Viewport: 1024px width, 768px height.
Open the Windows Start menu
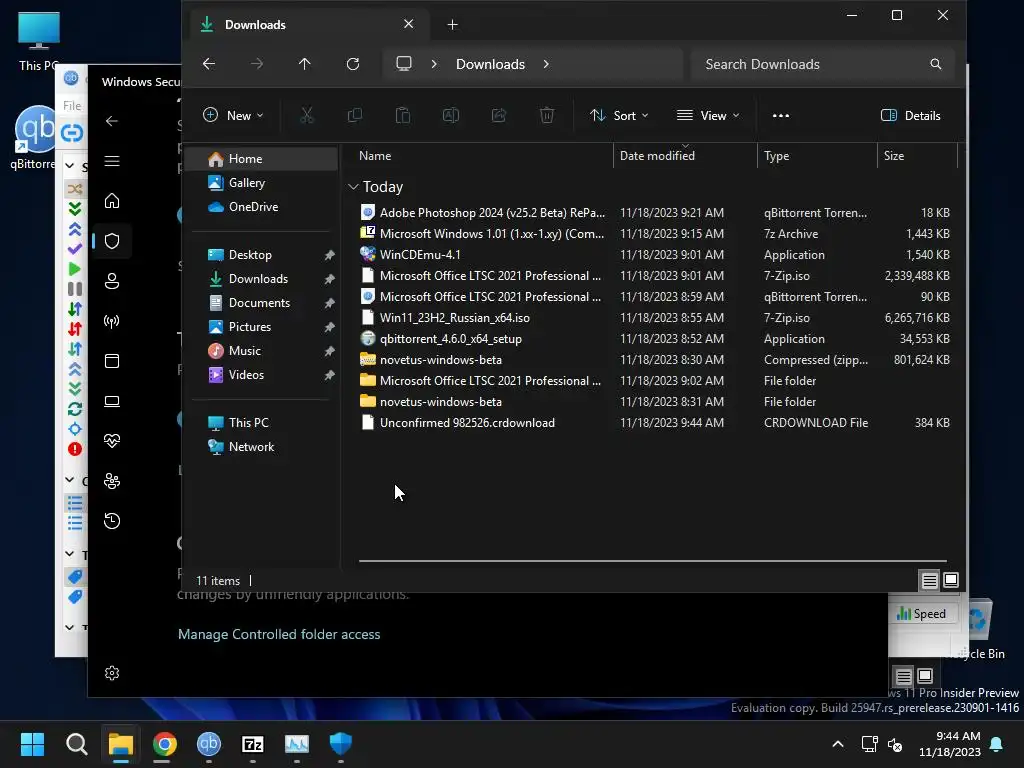[32, 744]
